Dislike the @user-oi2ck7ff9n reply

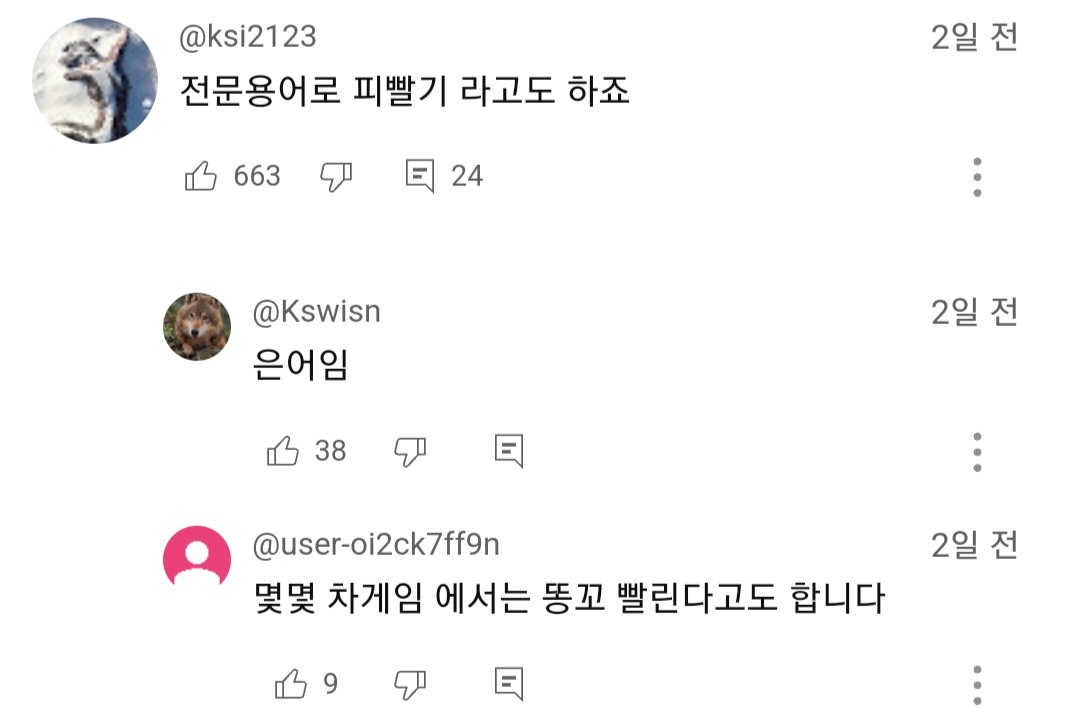tap(410, 685)
